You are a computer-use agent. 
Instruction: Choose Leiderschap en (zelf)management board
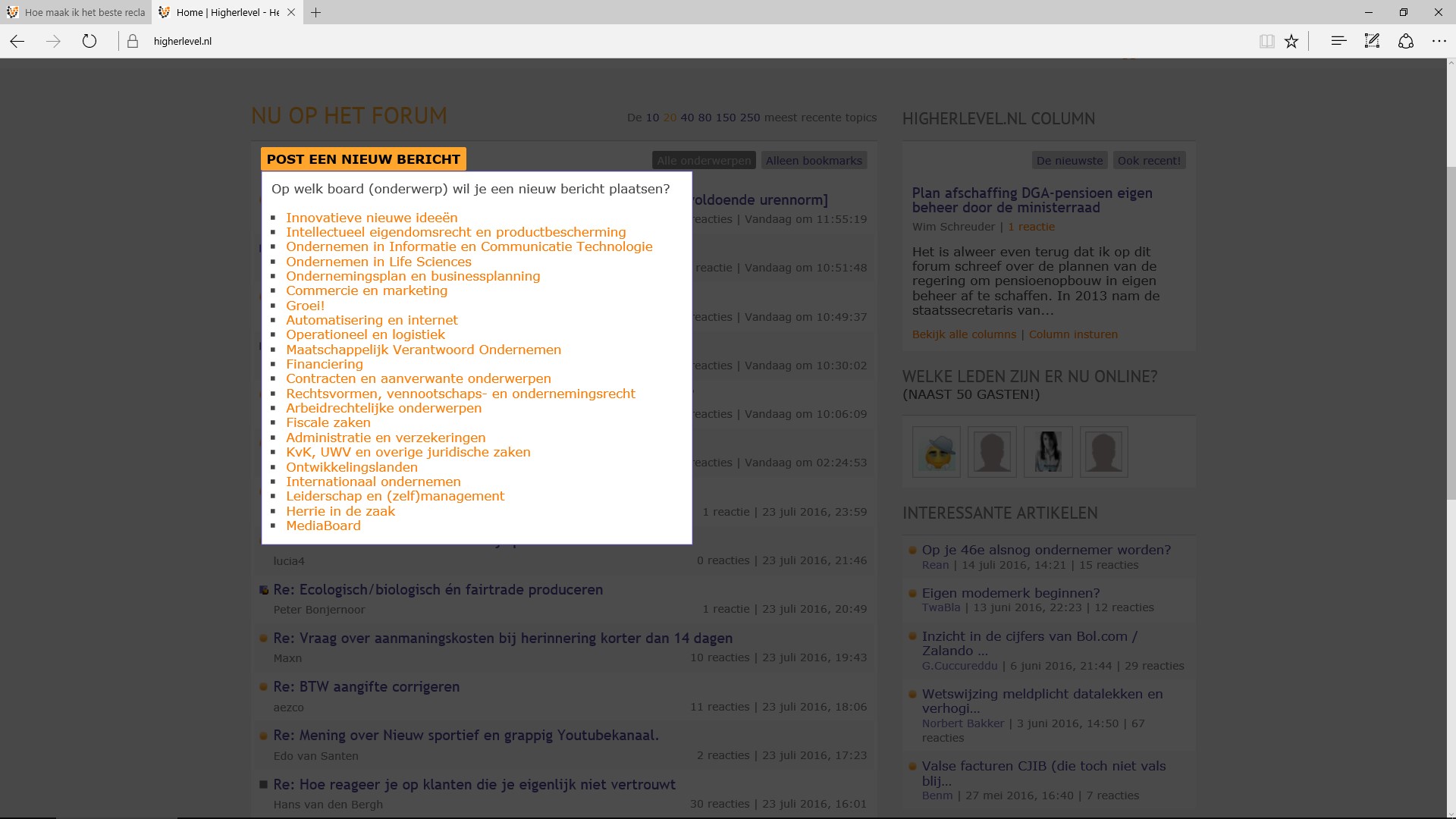coord(395,496)
